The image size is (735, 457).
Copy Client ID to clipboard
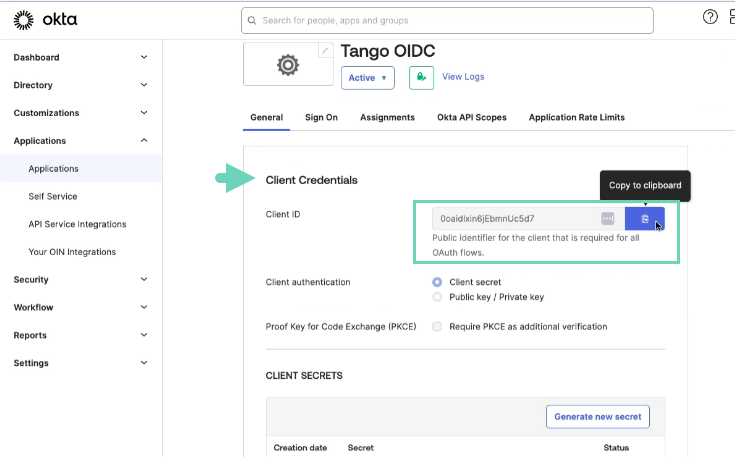(645, 218)
